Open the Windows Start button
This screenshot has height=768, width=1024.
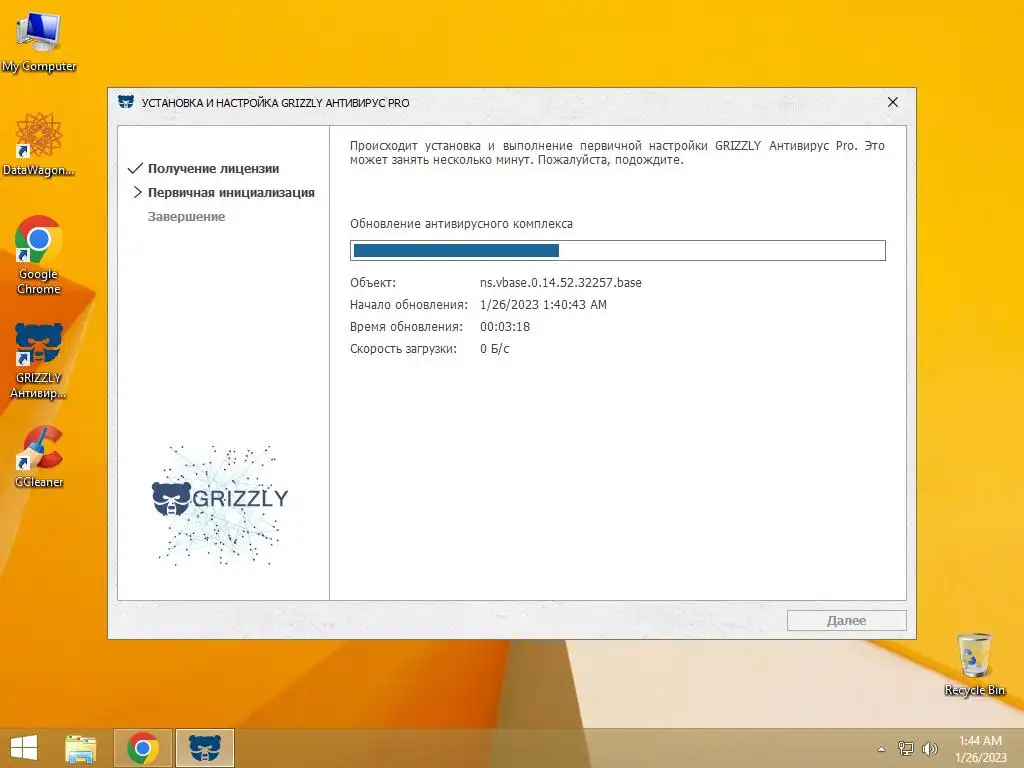[24, 748]
